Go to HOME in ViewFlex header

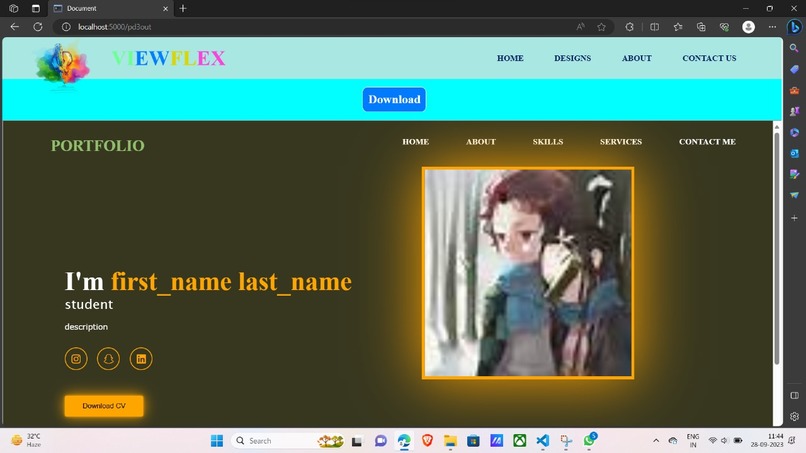pyautogui.click(x=510, y=58)
